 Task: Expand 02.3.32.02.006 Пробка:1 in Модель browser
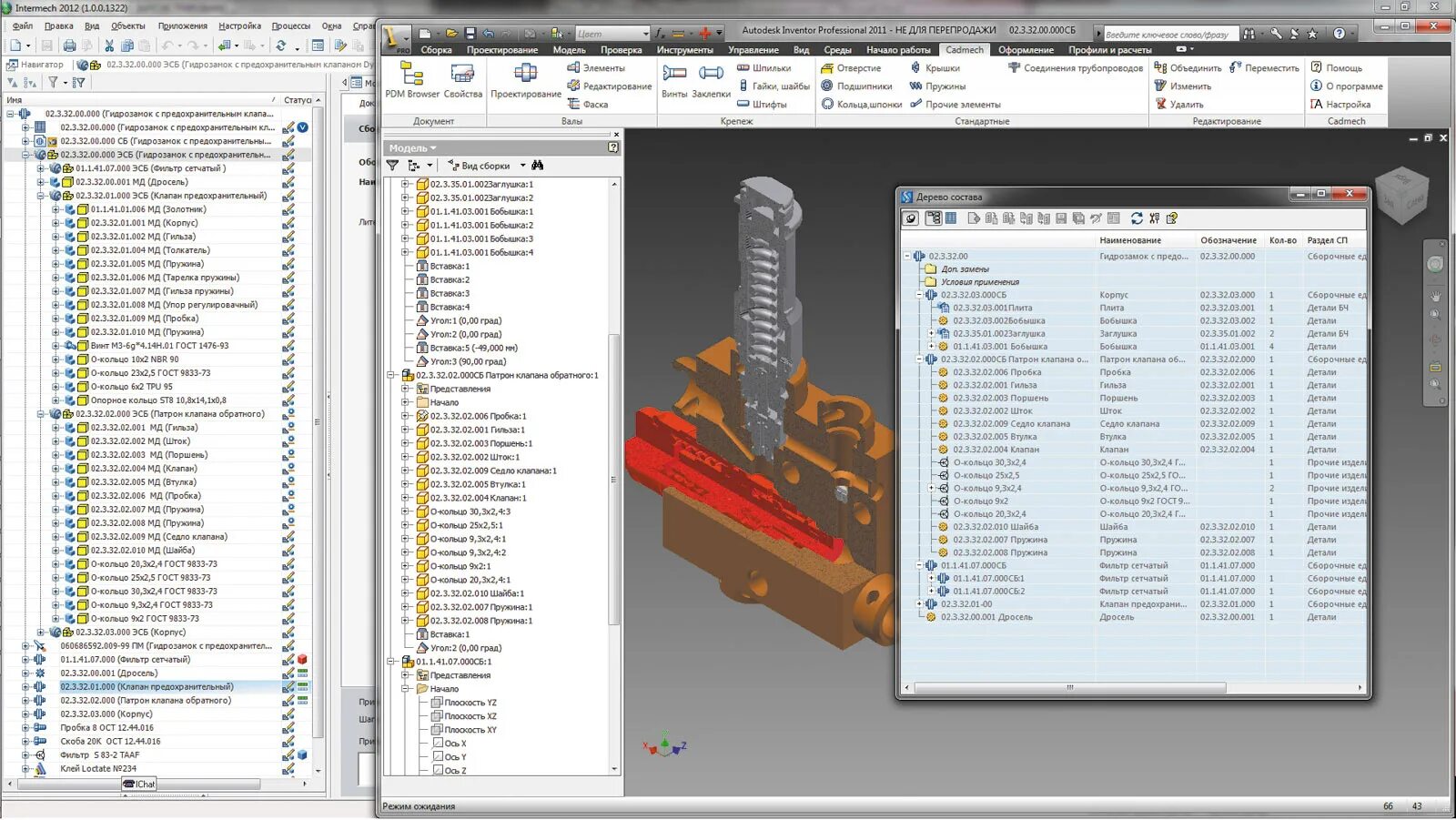click(406, 416)
